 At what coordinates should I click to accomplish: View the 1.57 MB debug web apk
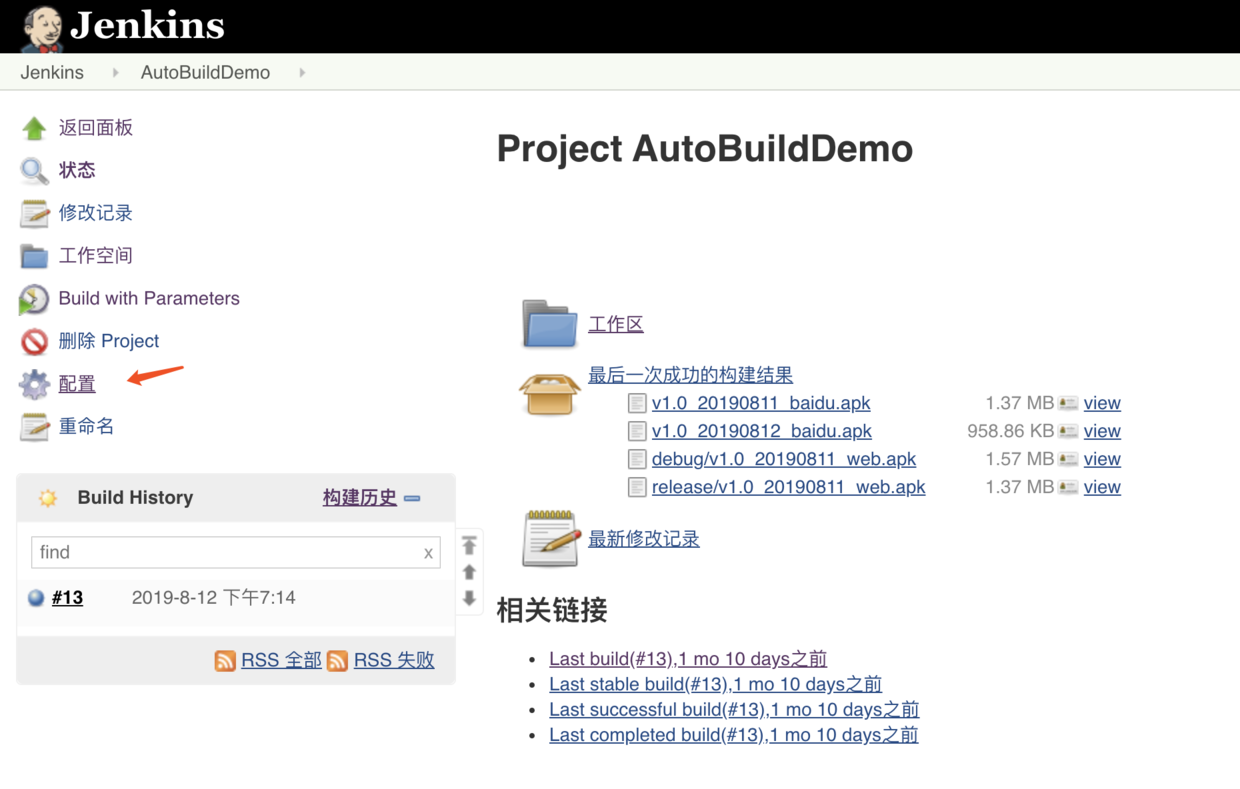pos(1102,459)
